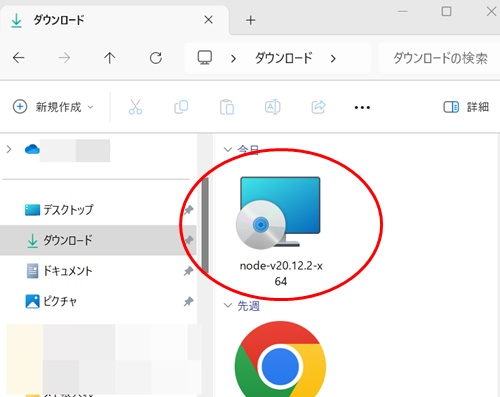
Task: Click the node-v20.12.2-x64 file name
Action: click(x=281, y=274)
